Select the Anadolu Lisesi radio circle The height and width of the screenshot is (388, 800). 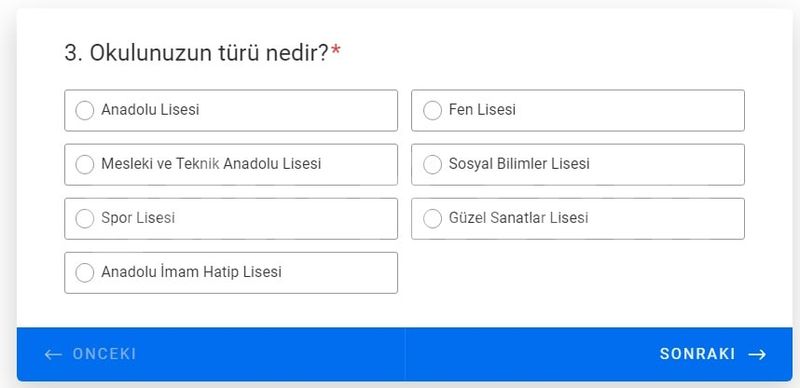tap(85, 110)
